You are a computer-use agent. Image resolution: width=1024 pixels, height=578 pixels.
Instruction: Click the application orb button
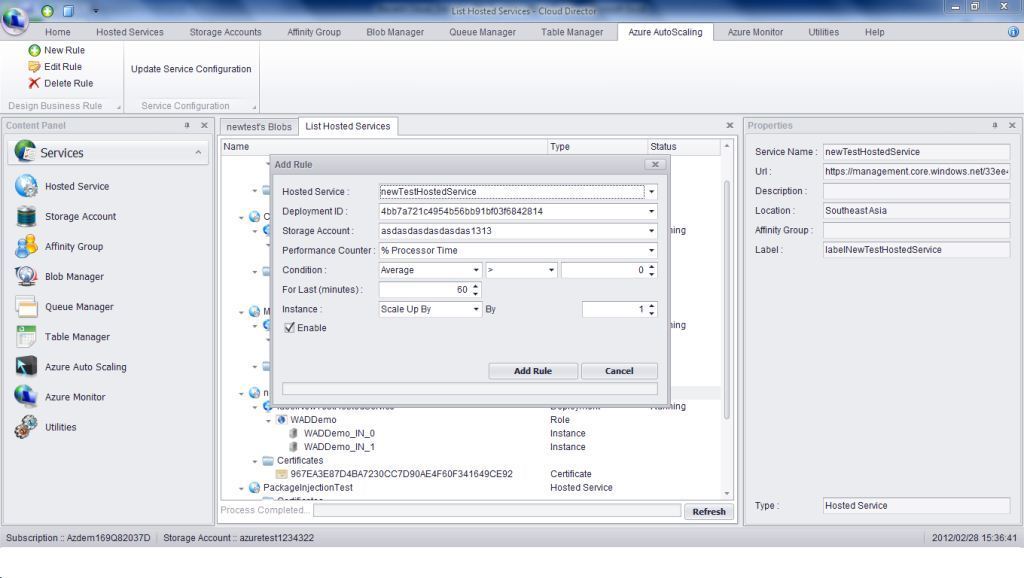click(14, 20)
